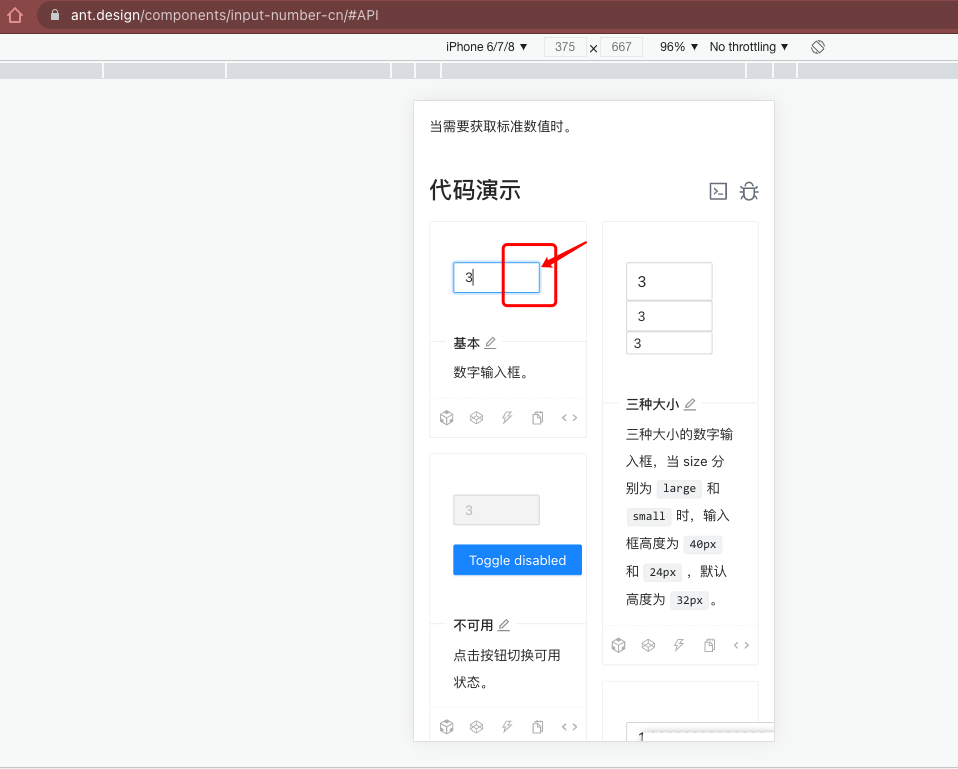Viewport: 958px width, 769px height.
Task: Click the browser home icon
Action: click(15, 15)
